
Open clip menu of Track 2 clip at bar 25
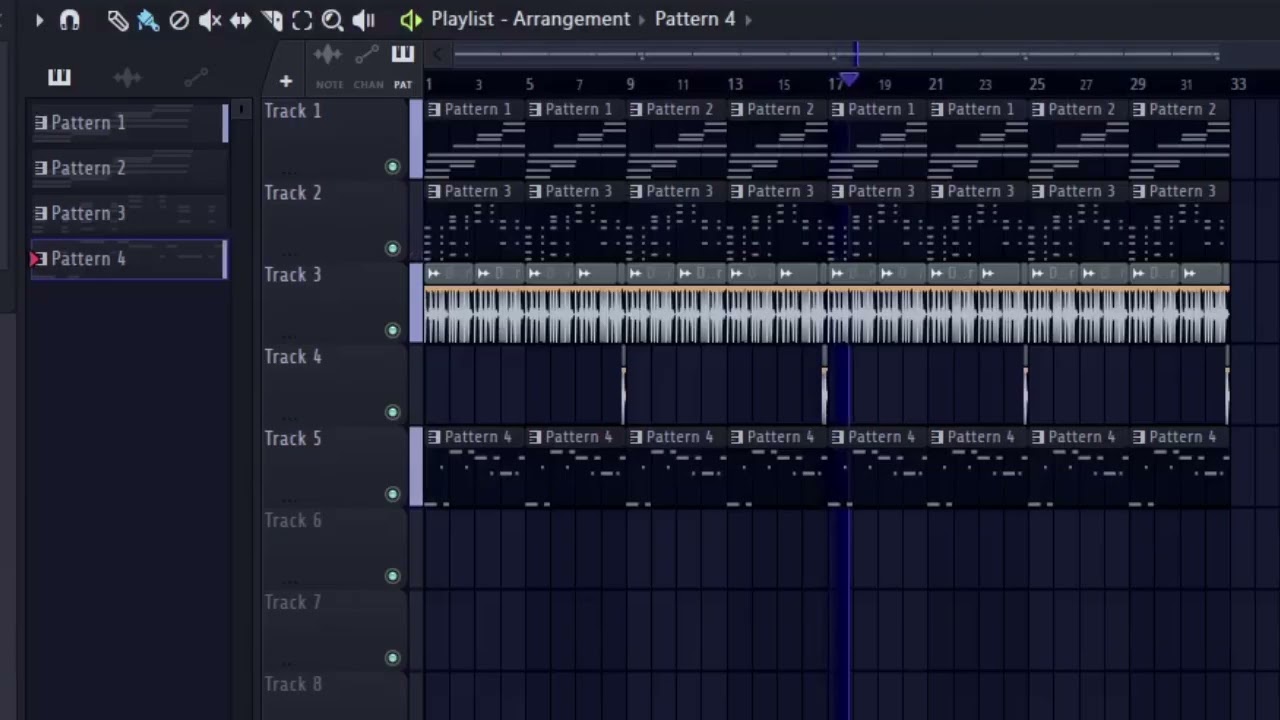tap(1038, 192)
